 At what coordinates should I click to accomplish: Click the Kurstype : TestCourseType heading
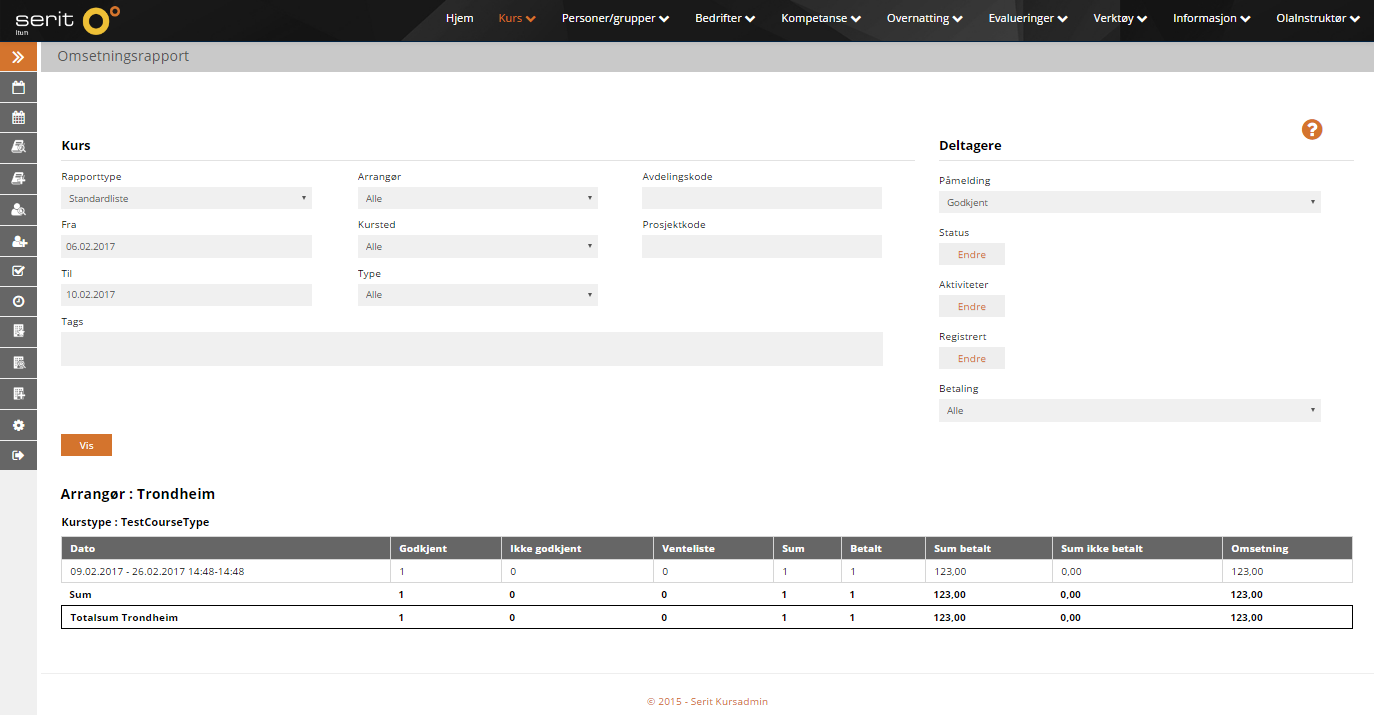(135, 522)
